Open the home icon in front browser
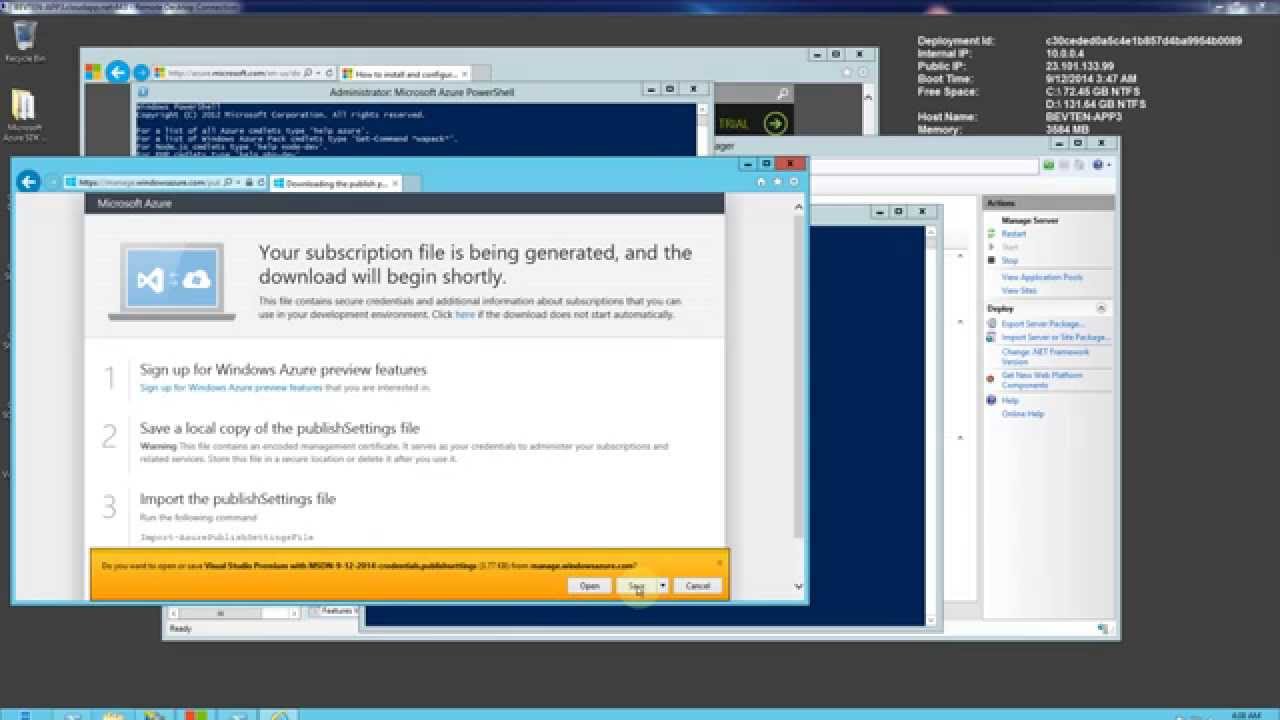 pos(762,182)
